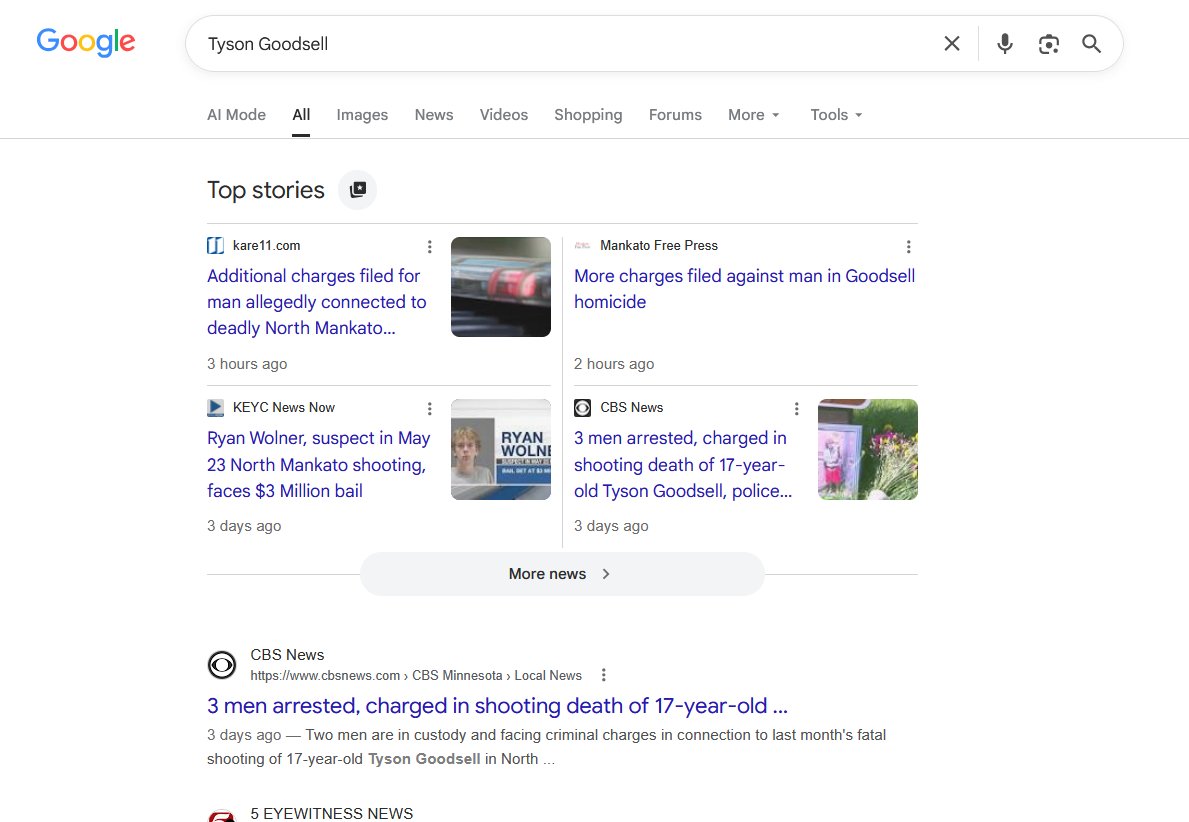The height and width of the screenshot is (822, 1189).
Task: Click the kare11.com site favicon
Action: tap(215, 246)
